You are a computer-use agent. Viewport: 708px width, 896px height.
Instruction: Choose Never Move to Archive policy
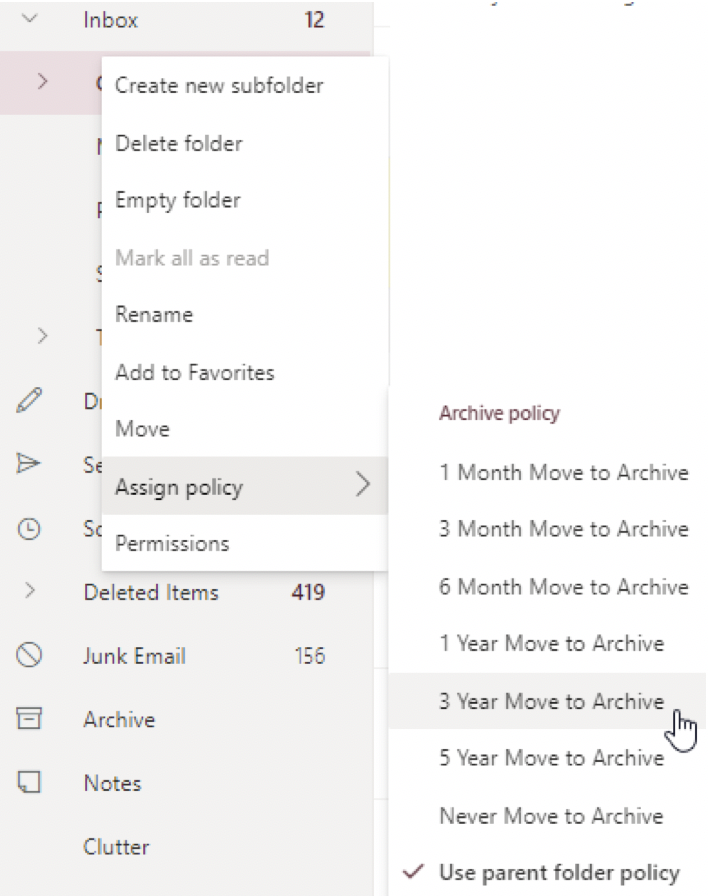(x=547, y=815)
